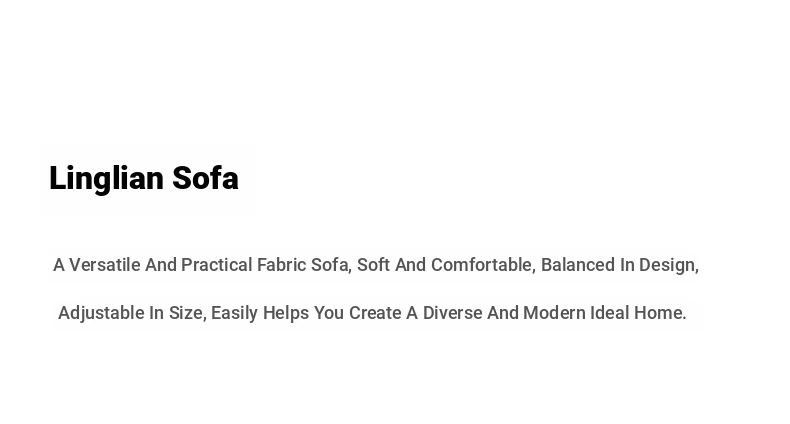
Task: Click the word Design ending the first line
Action: tap(668, 265)
